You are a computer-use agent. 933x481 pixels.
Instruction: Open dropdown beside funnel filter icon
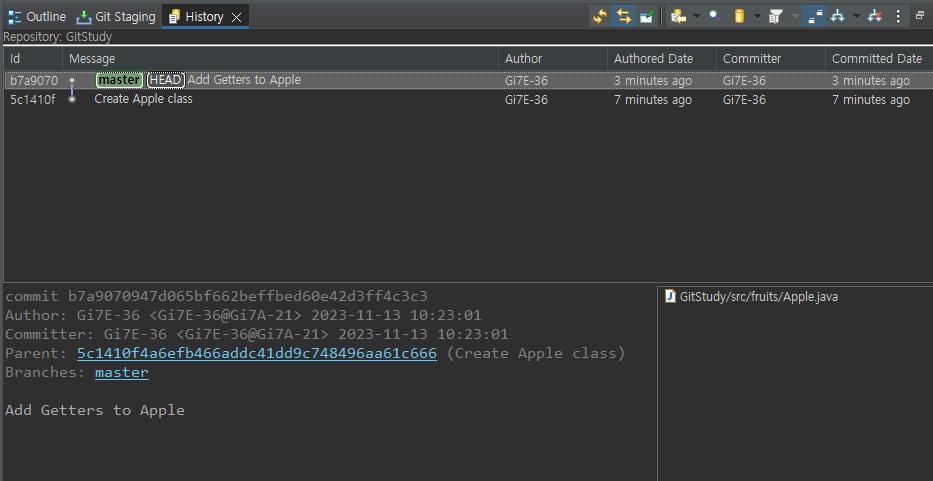[796, 17]
